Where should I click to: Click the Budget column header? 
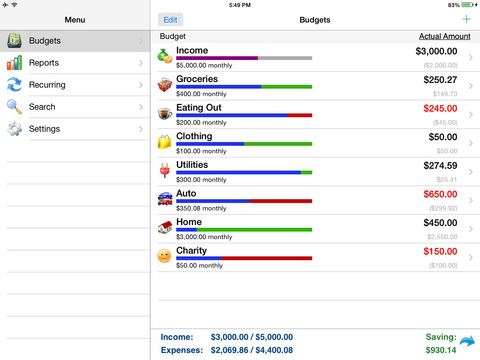tap(173, 36)
